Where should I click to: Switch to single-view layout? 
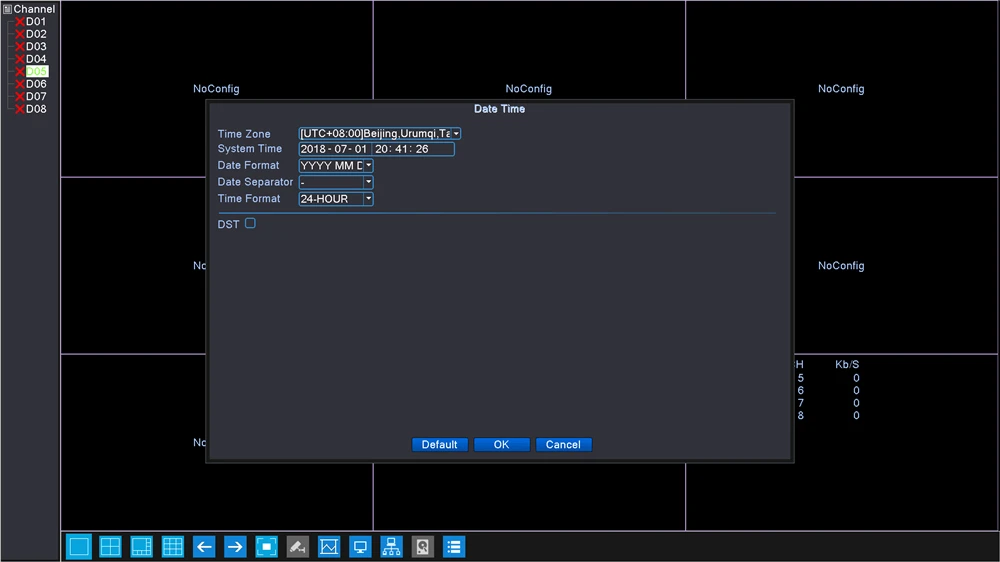tap(79, 547)
